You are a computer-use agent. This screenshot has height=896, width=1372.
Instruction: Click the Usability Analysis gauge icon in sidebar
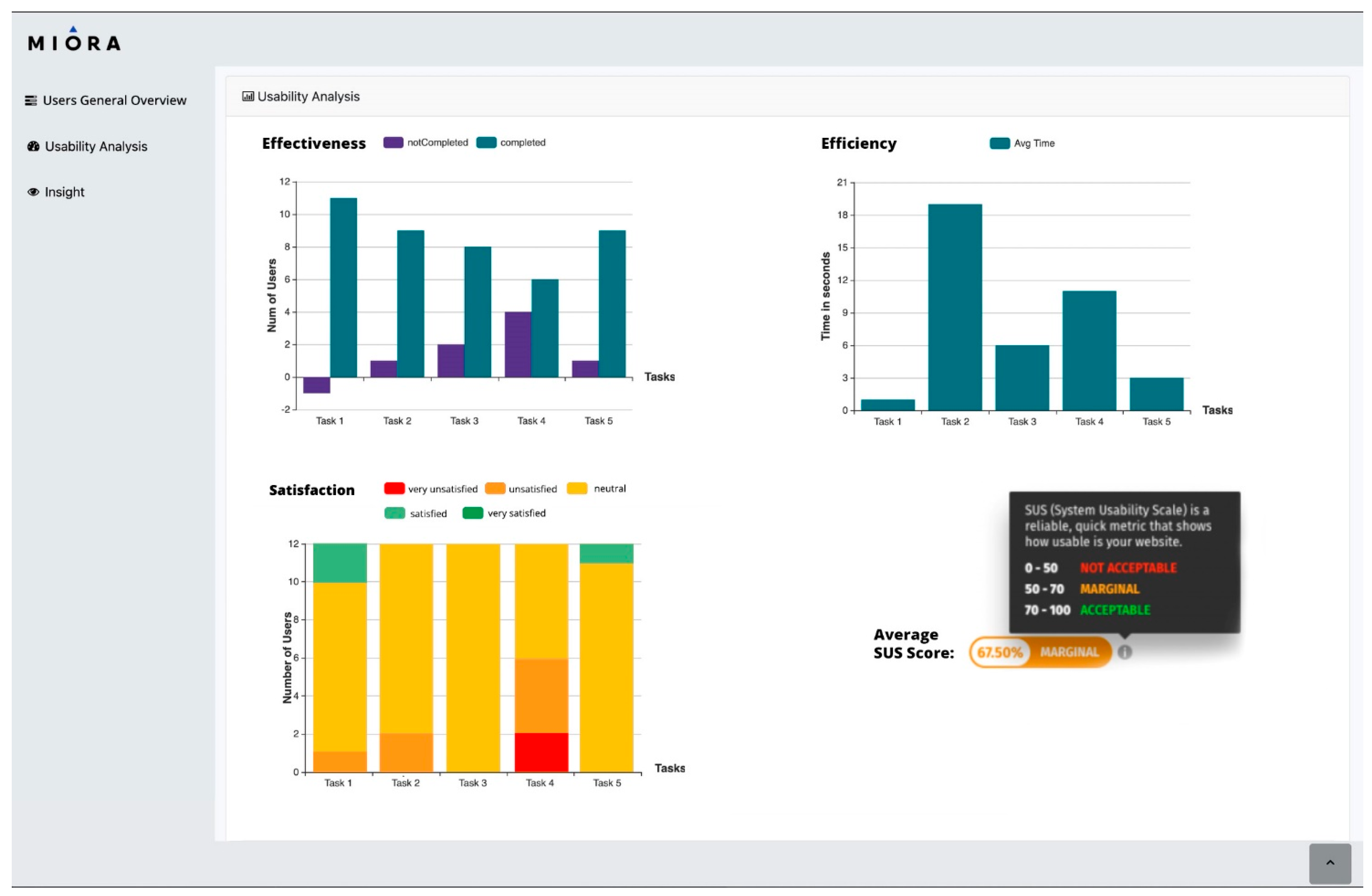coord(34,146)
